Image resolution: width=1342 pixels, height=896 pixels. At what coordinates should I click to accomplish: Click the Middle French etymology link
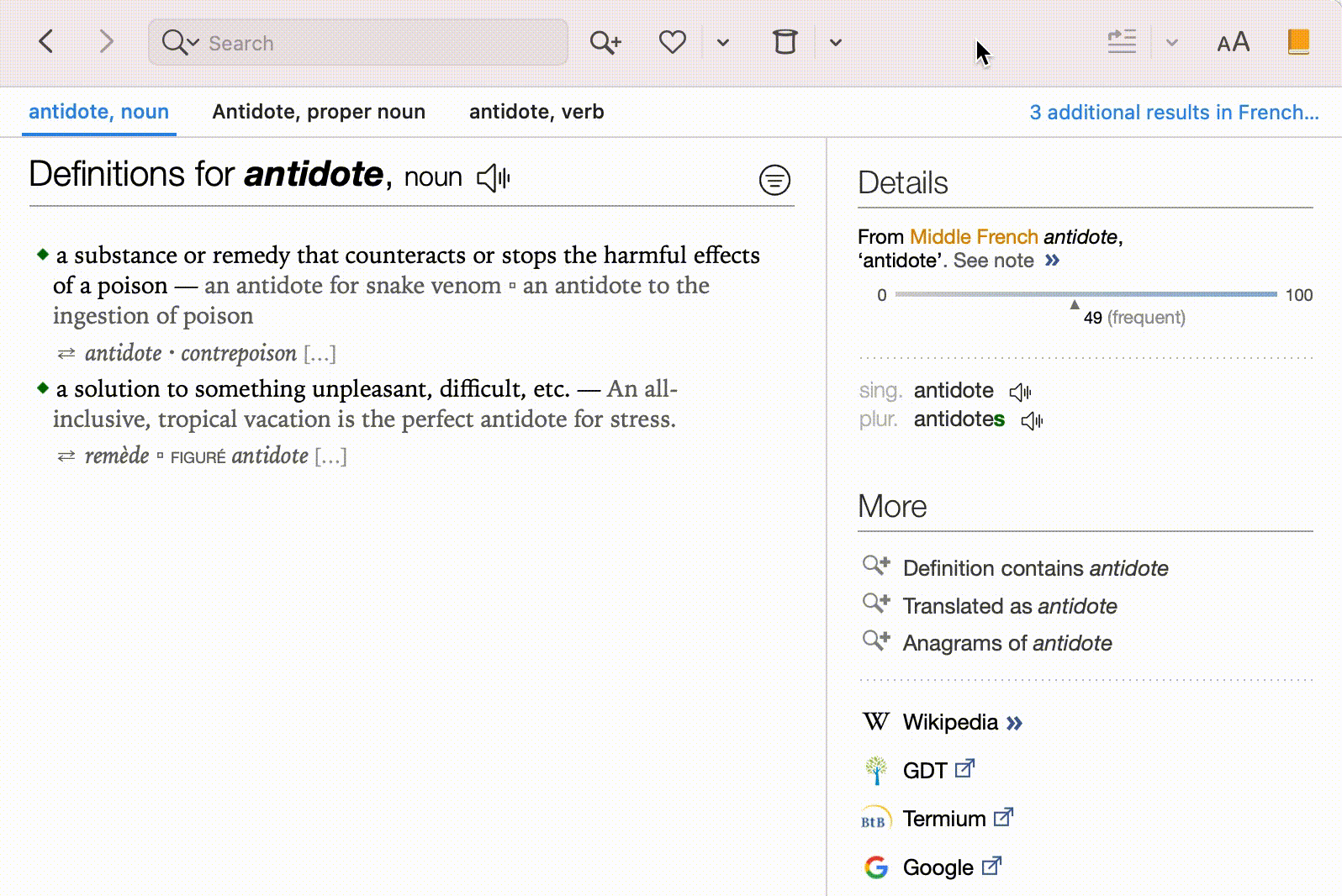tap(974, 237)
